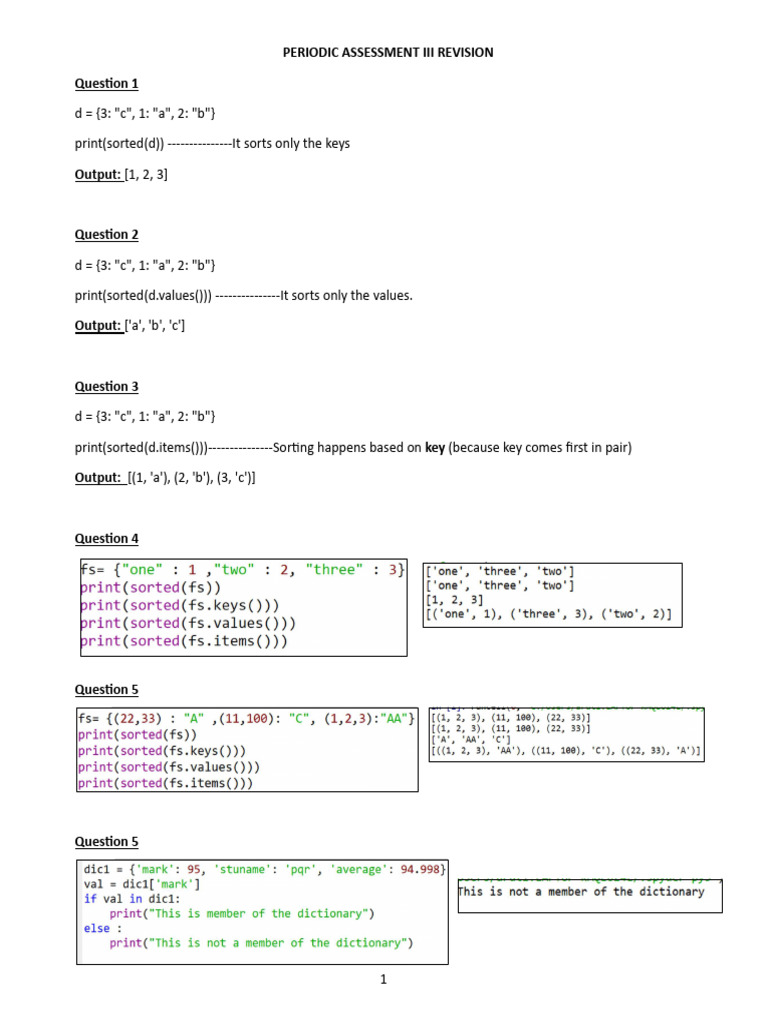Image resolution: width=768 pixels, height=1024 pixels.
Task: Click code line "if val in dic1:"
Action: (x=132, y=899)
